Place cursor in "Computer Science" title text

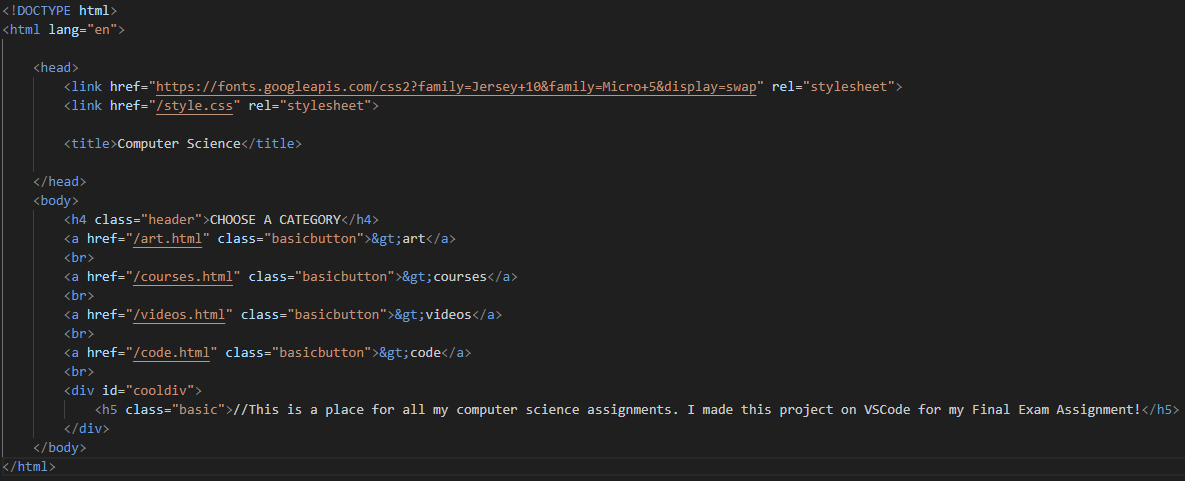click(x=179, y=144)
